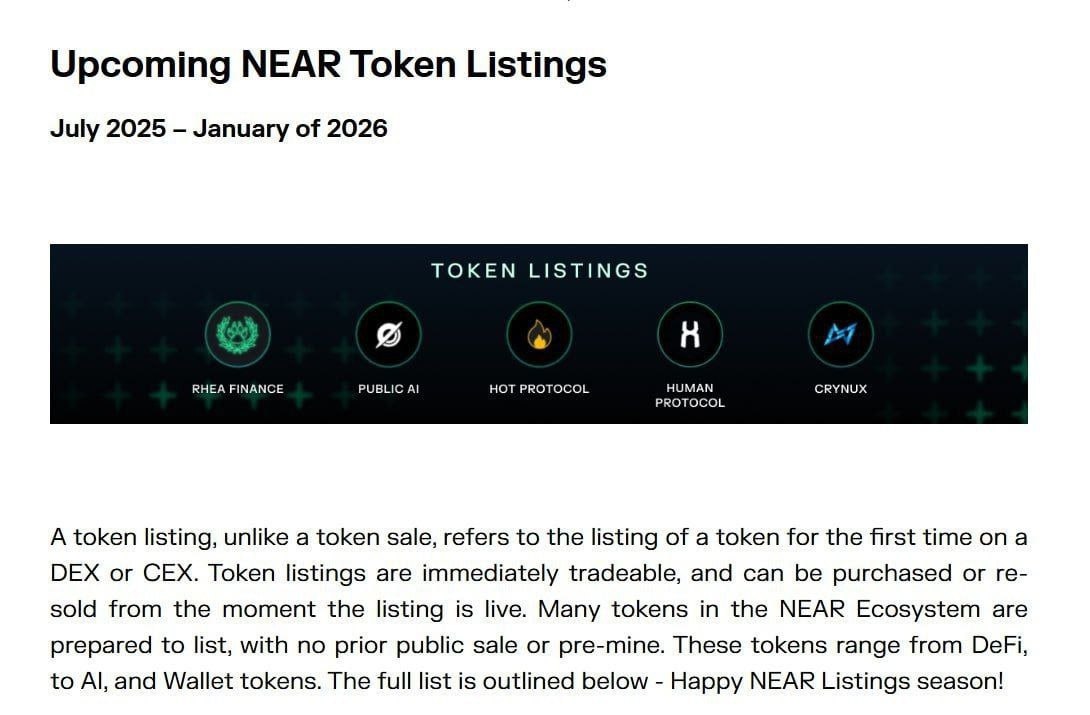Click the TOKEN LISTINGS banner title
1090x715 pixels.
539,270
